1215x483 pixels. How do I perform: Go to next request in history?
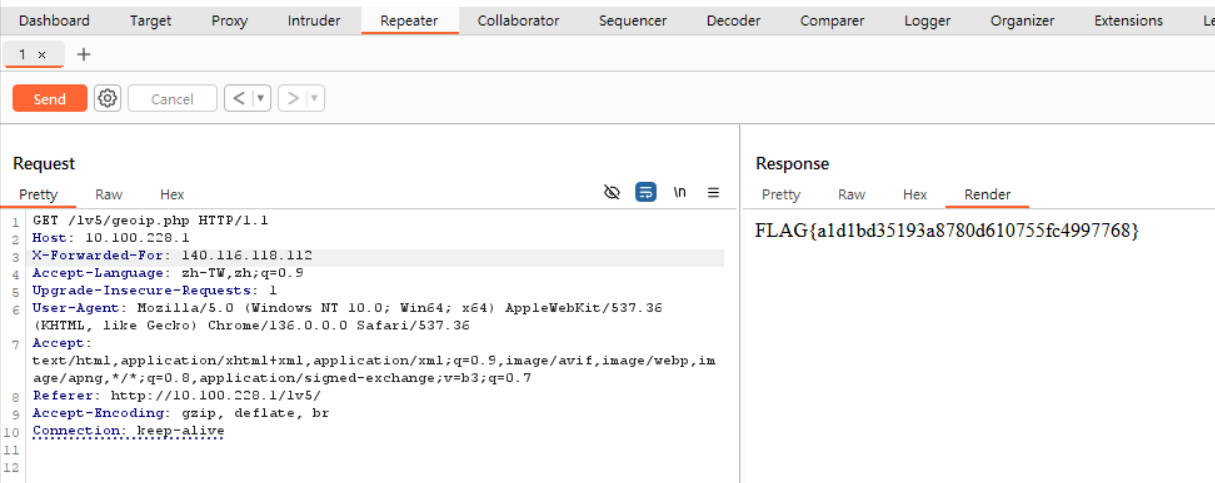(293, 98)
